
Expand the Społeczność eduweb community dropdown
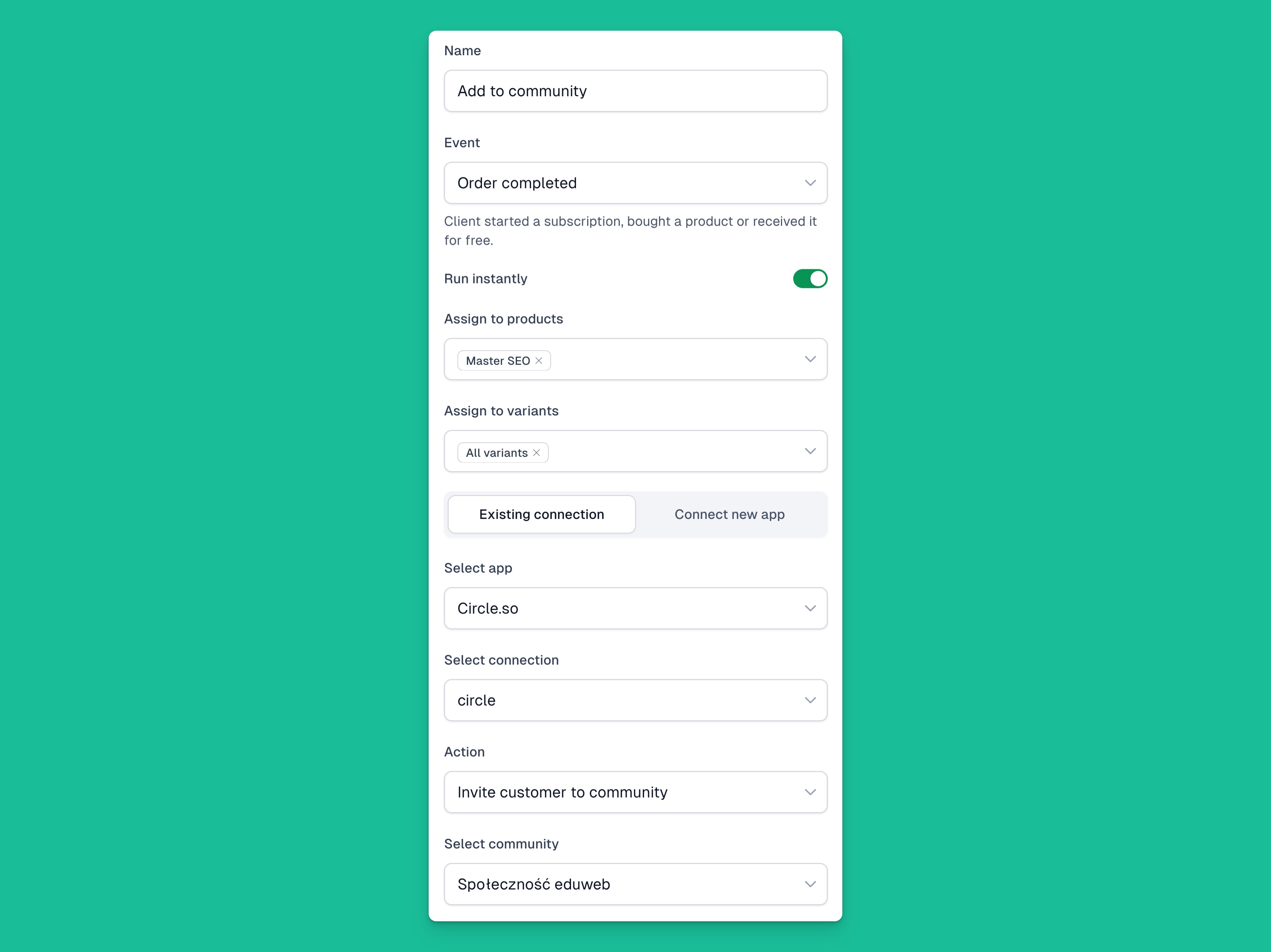(x=635, y=884)
